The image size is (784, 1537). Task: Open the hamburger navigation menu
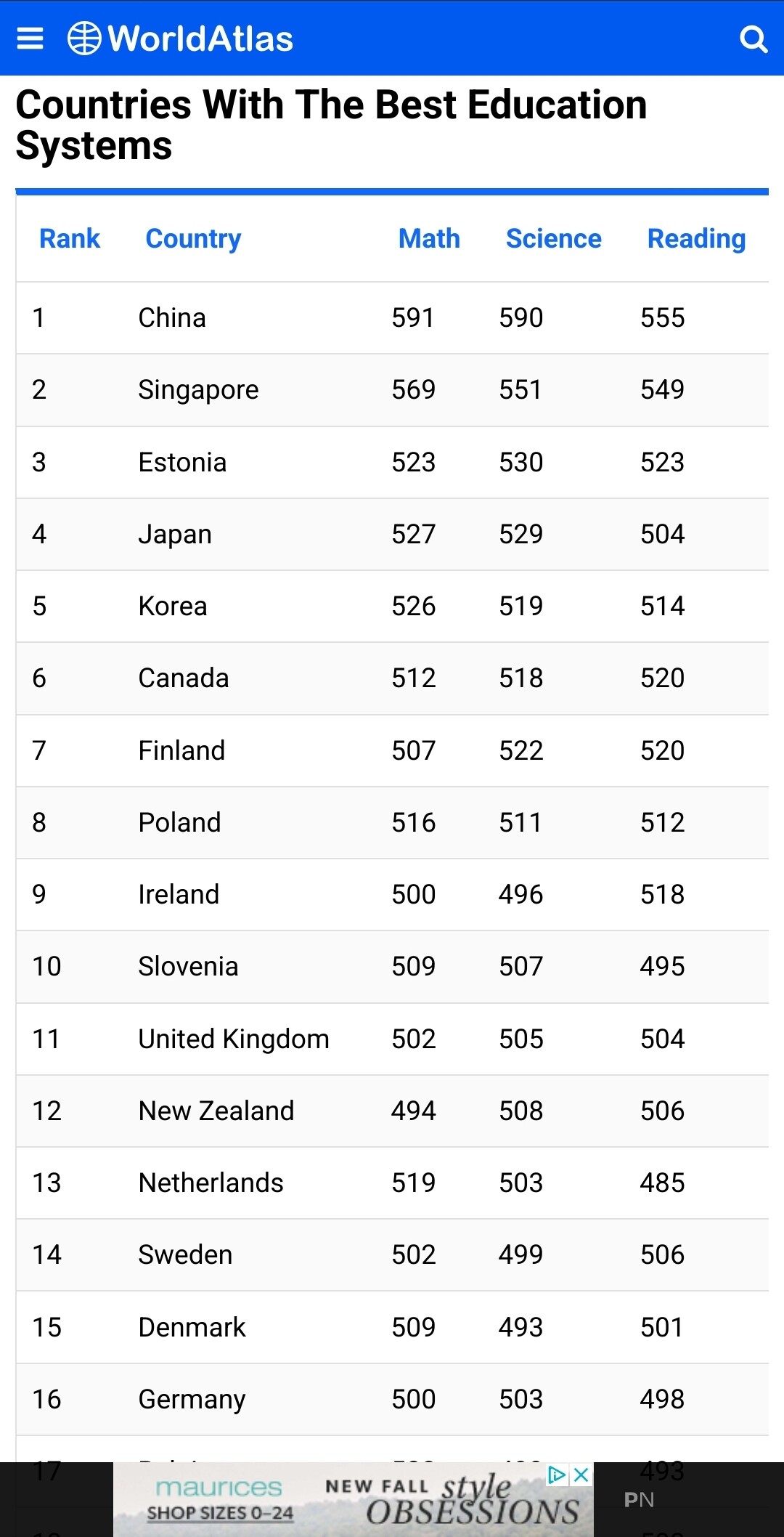pyautogui.click(x=30, y=38)
